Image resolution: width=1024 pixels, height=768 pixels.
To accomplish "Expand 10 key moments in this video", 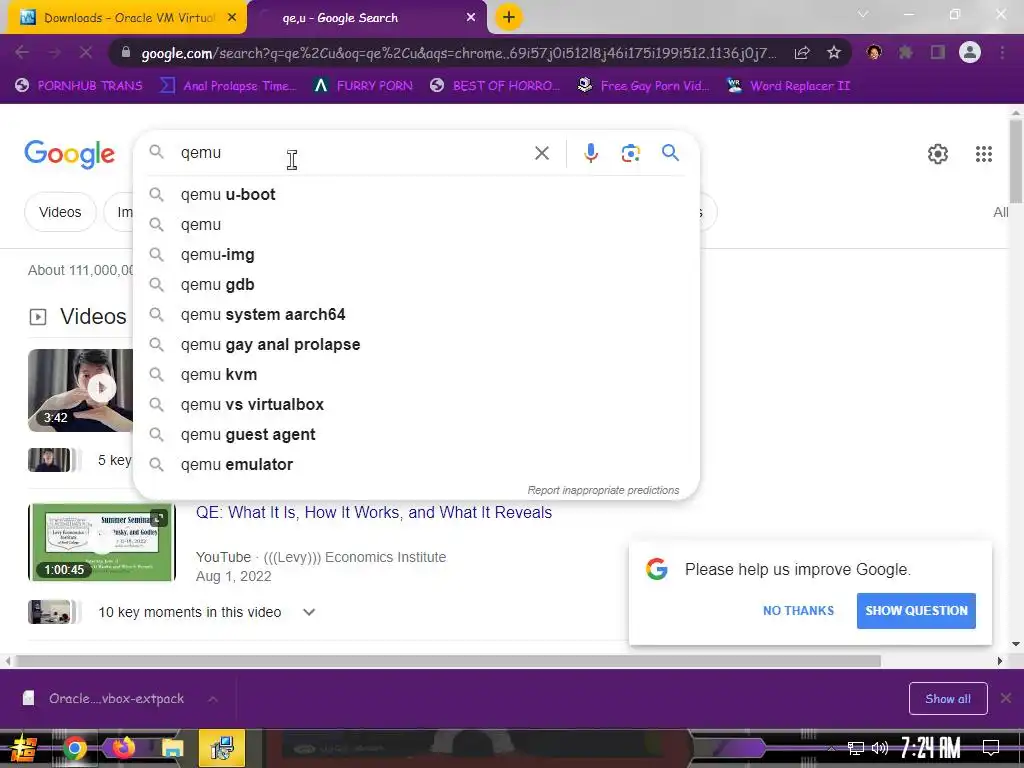I will [309, 613].
